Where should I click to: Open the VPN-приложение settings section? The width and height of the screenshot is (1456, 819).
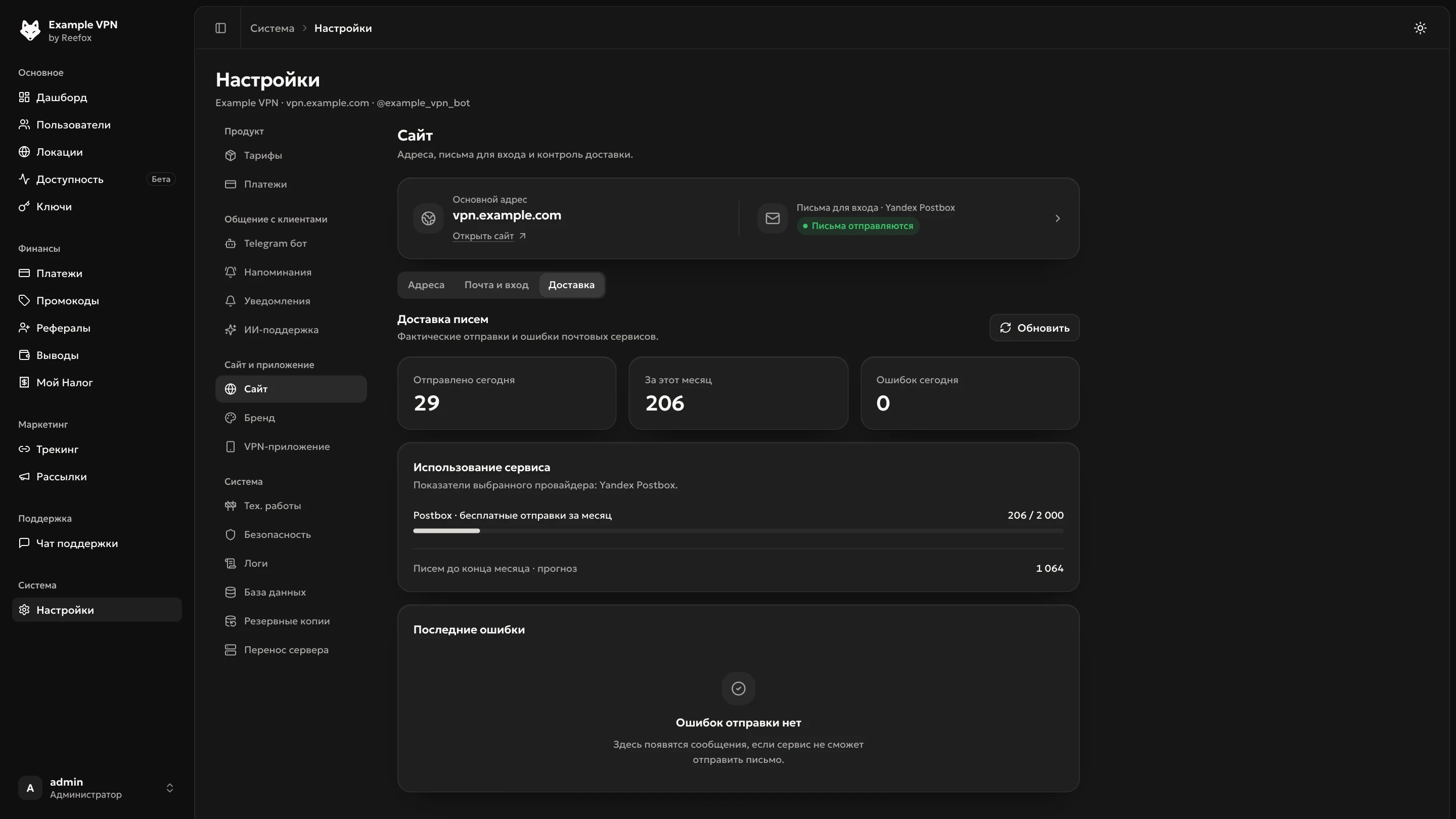(291, 446)
